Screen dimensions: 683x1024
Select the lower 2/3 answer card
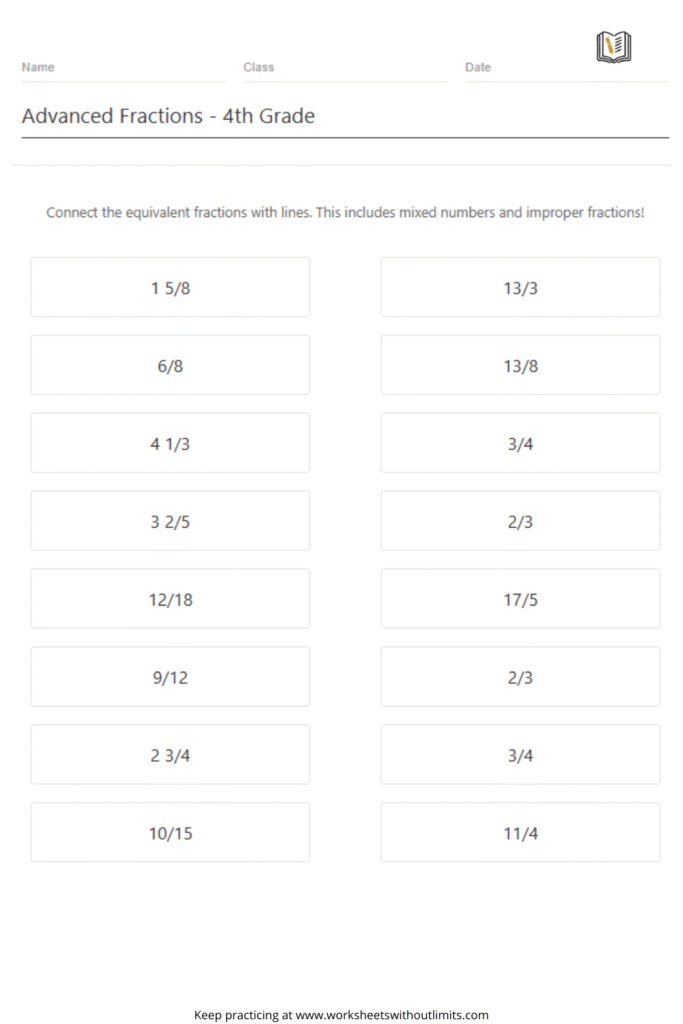[520, 677]
